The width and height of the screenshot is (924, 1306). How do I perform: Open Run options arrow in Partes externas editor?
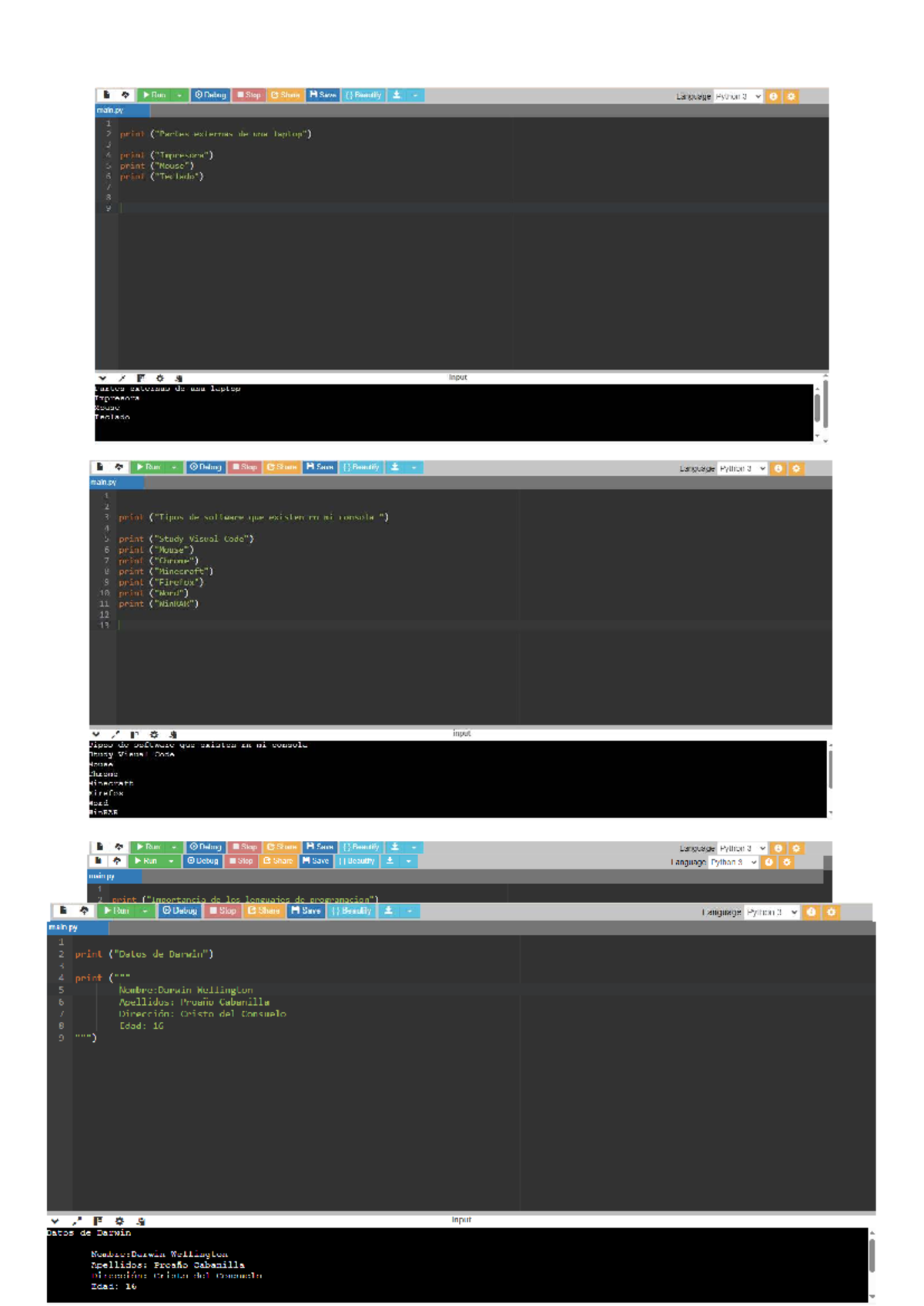coord(179,95)
